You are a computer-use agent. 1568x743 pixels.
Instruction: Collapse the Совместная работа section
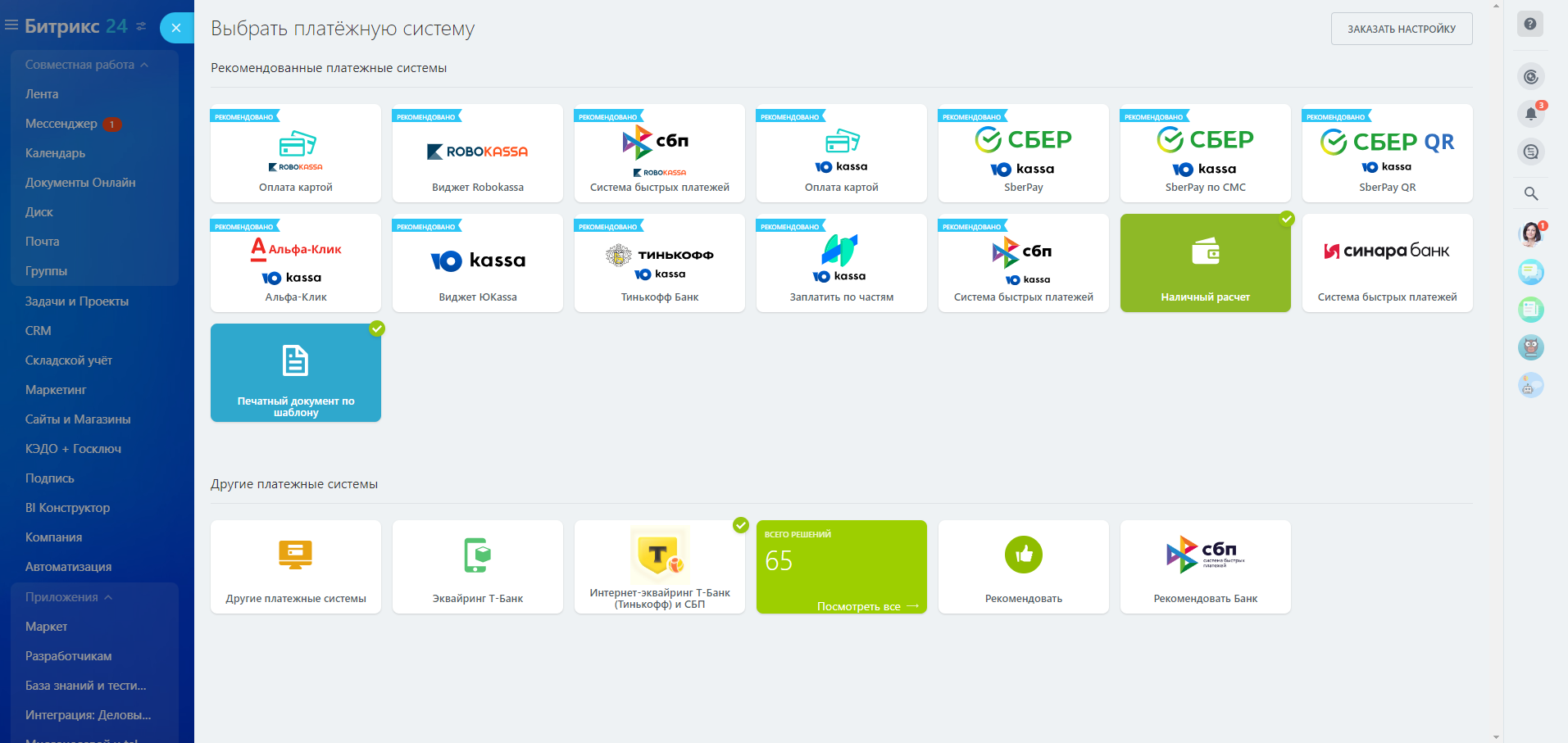click(87, 65)
